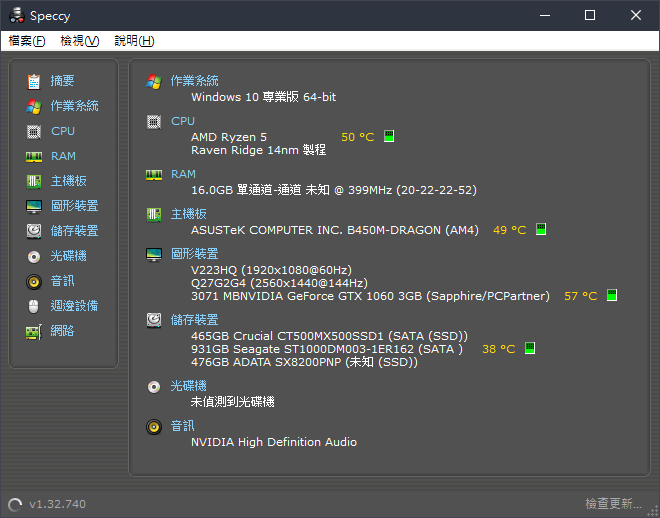Click the Windows flag icon beside 作業系統 heading

click(x=154, y=81)
